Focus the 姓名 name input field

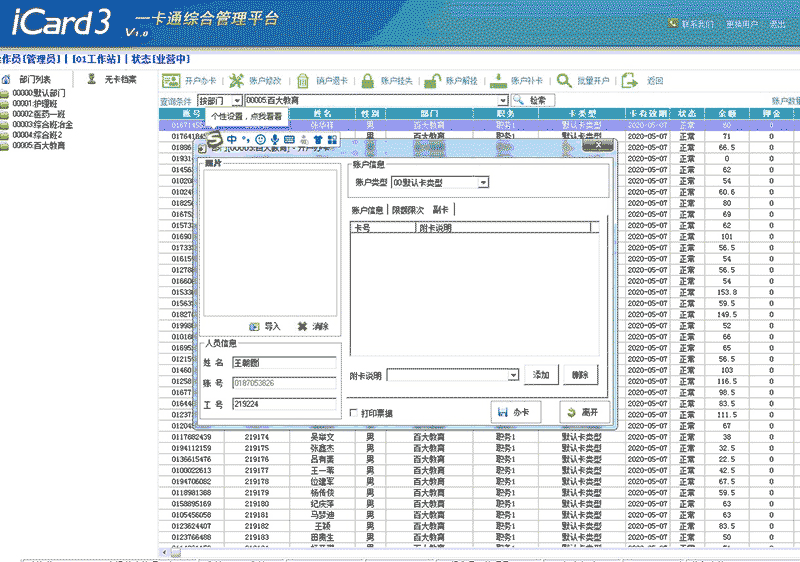(284, 363)
